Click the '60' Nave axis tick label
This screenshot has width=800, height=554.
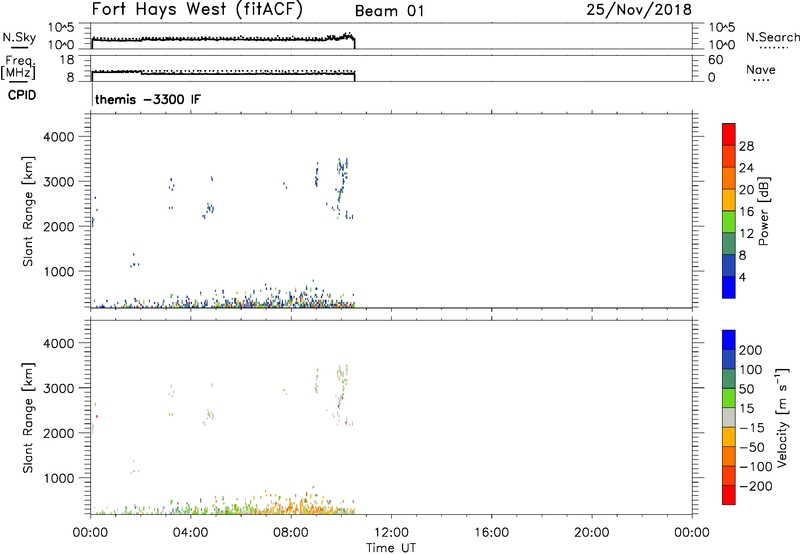pos(715,60)
